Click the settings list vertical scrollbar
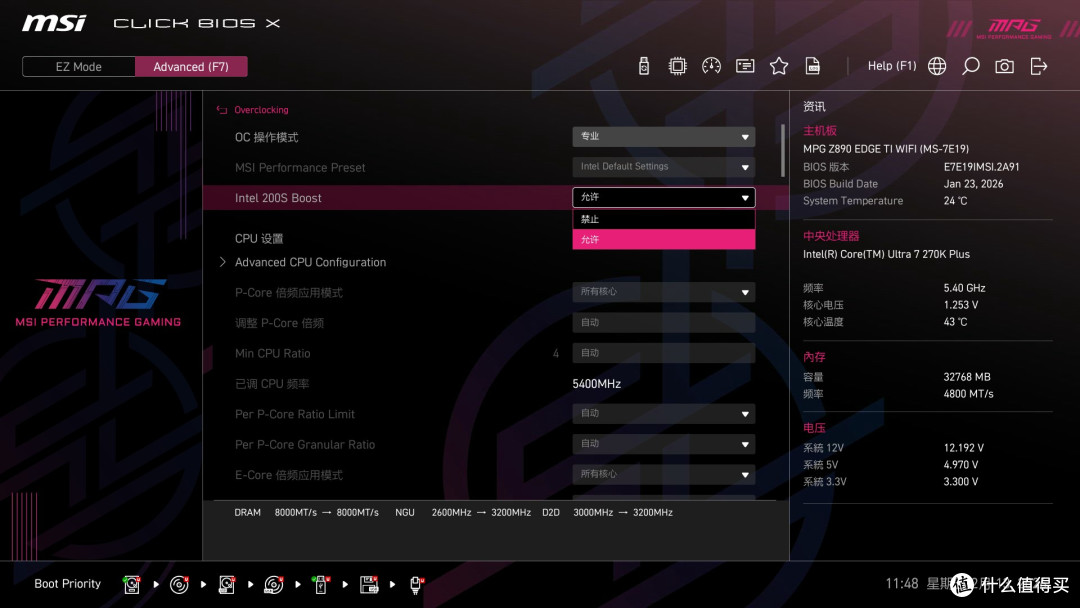 pos(782,150)
